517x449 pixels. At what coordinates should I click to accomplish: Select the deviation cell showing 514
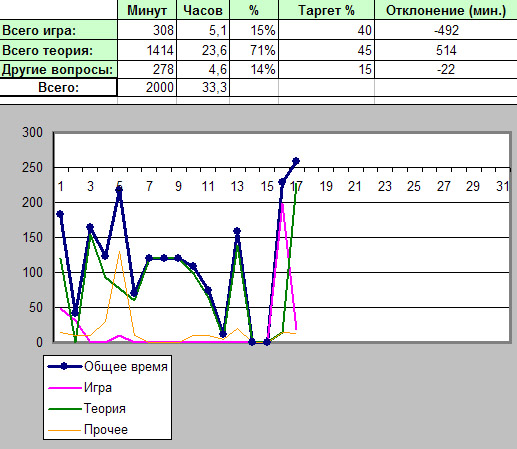coord(446,50)
